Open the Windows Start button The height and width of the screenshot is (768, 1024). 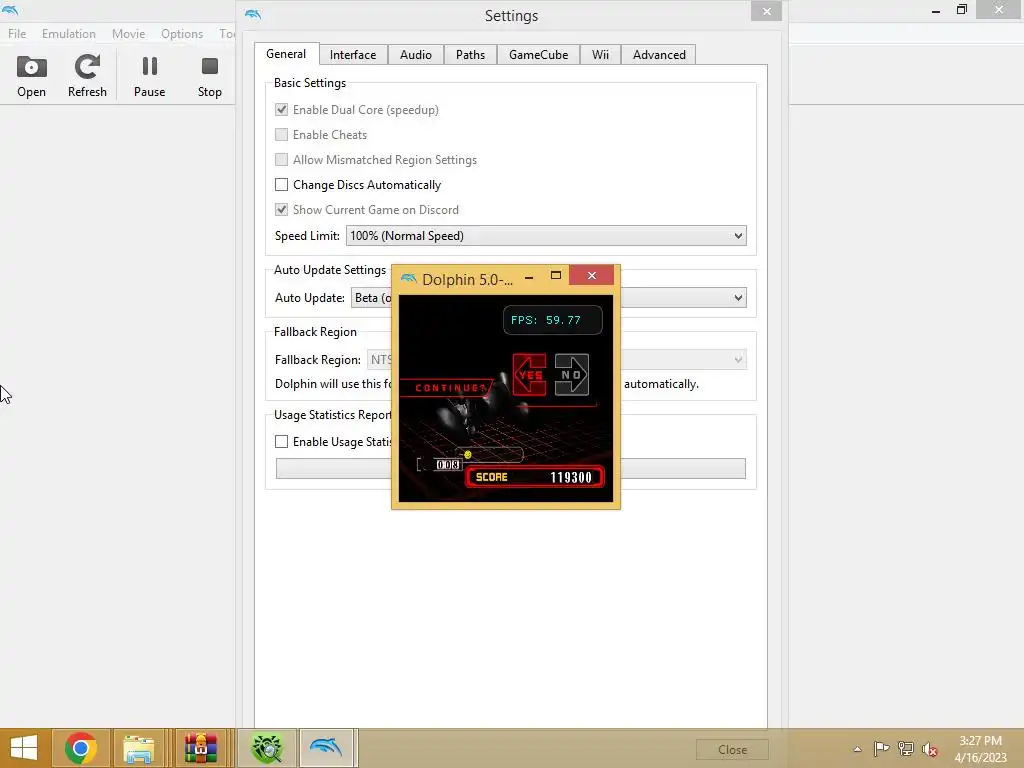click(24, 748)
